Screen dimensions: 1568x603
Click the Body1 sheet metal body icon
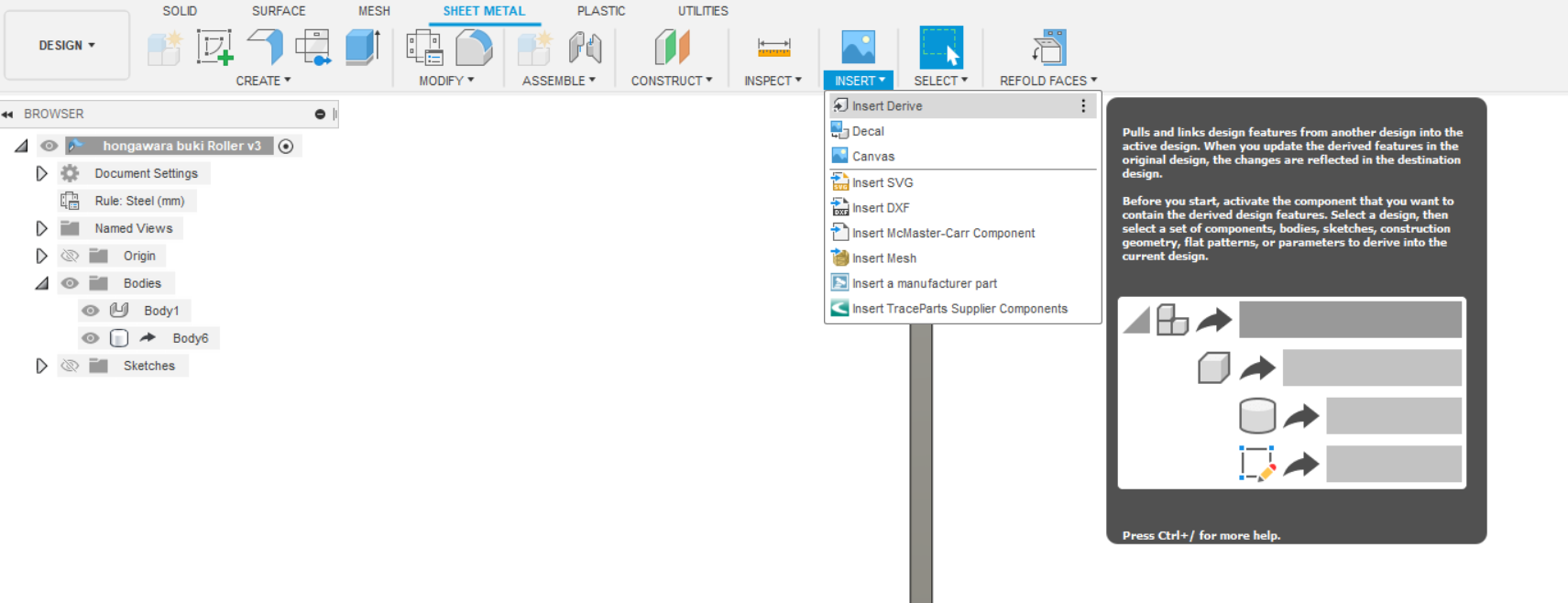pos(119,311)
